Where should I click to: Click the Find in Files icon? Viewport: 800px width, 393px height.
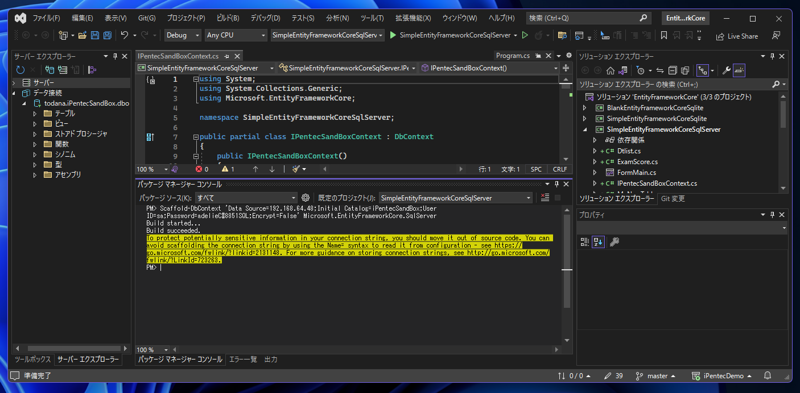[x=562, y=36]
